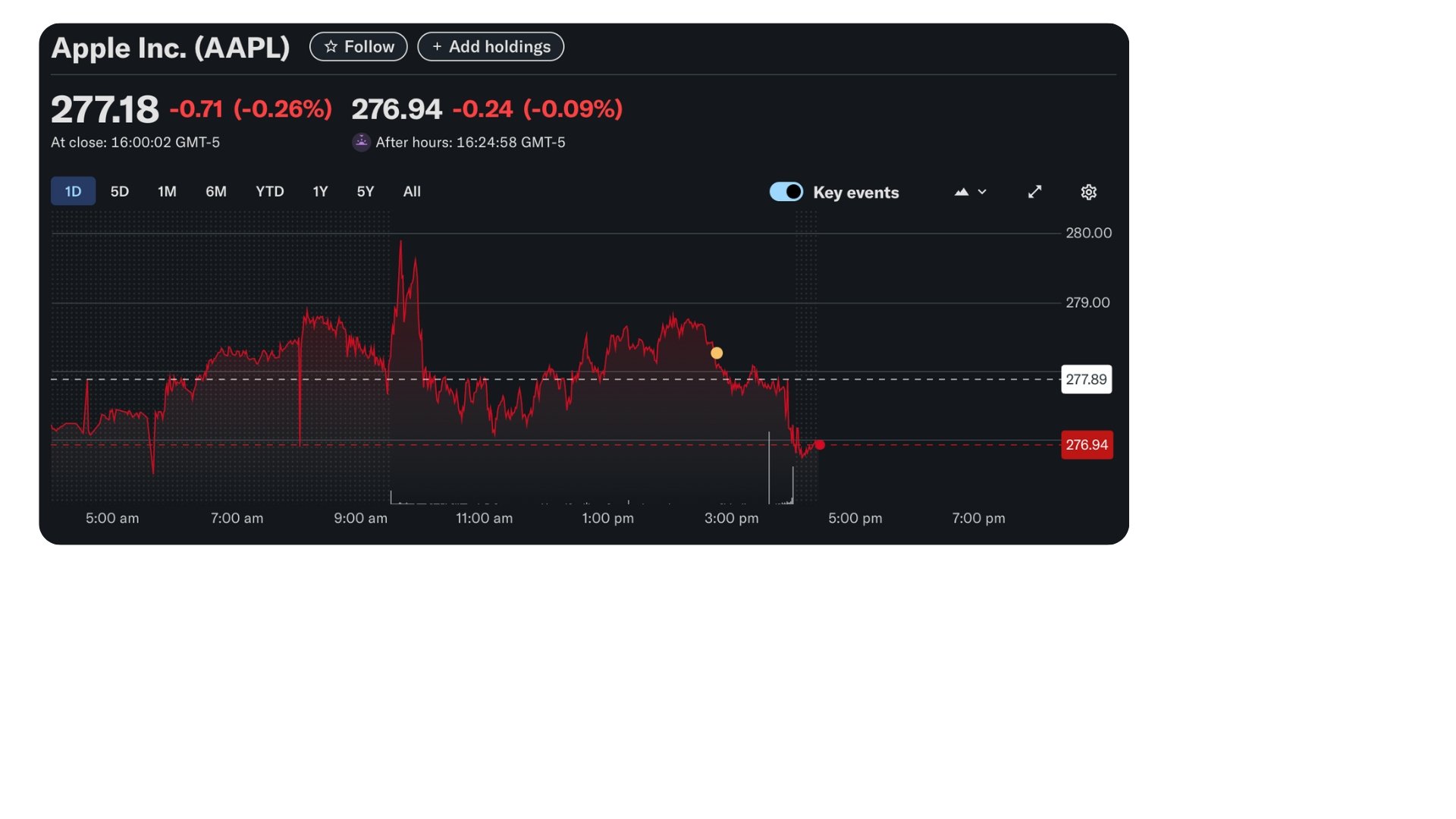Click the 276.94 price axis label
This screenshot has width=1456, height=819.
pos(1087,445)
